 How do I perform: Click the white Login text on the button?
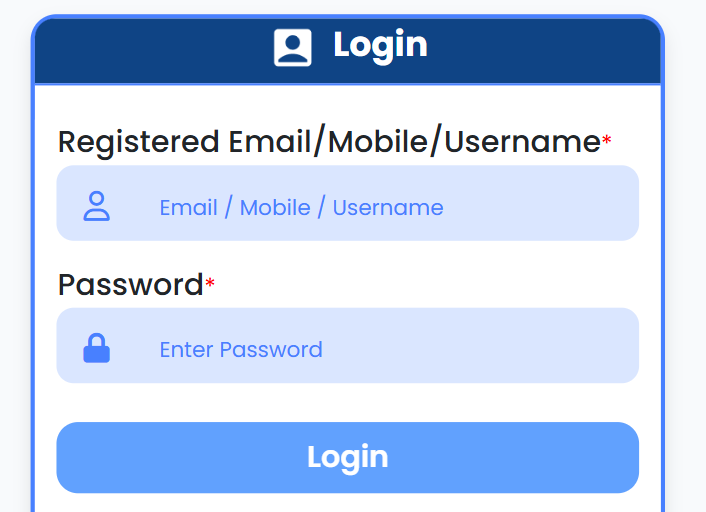[x=347, y=457]
